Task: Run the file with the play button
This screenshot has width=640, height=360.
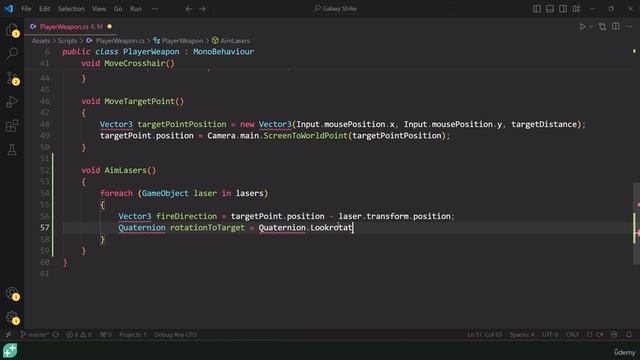Action: (582, 27)
